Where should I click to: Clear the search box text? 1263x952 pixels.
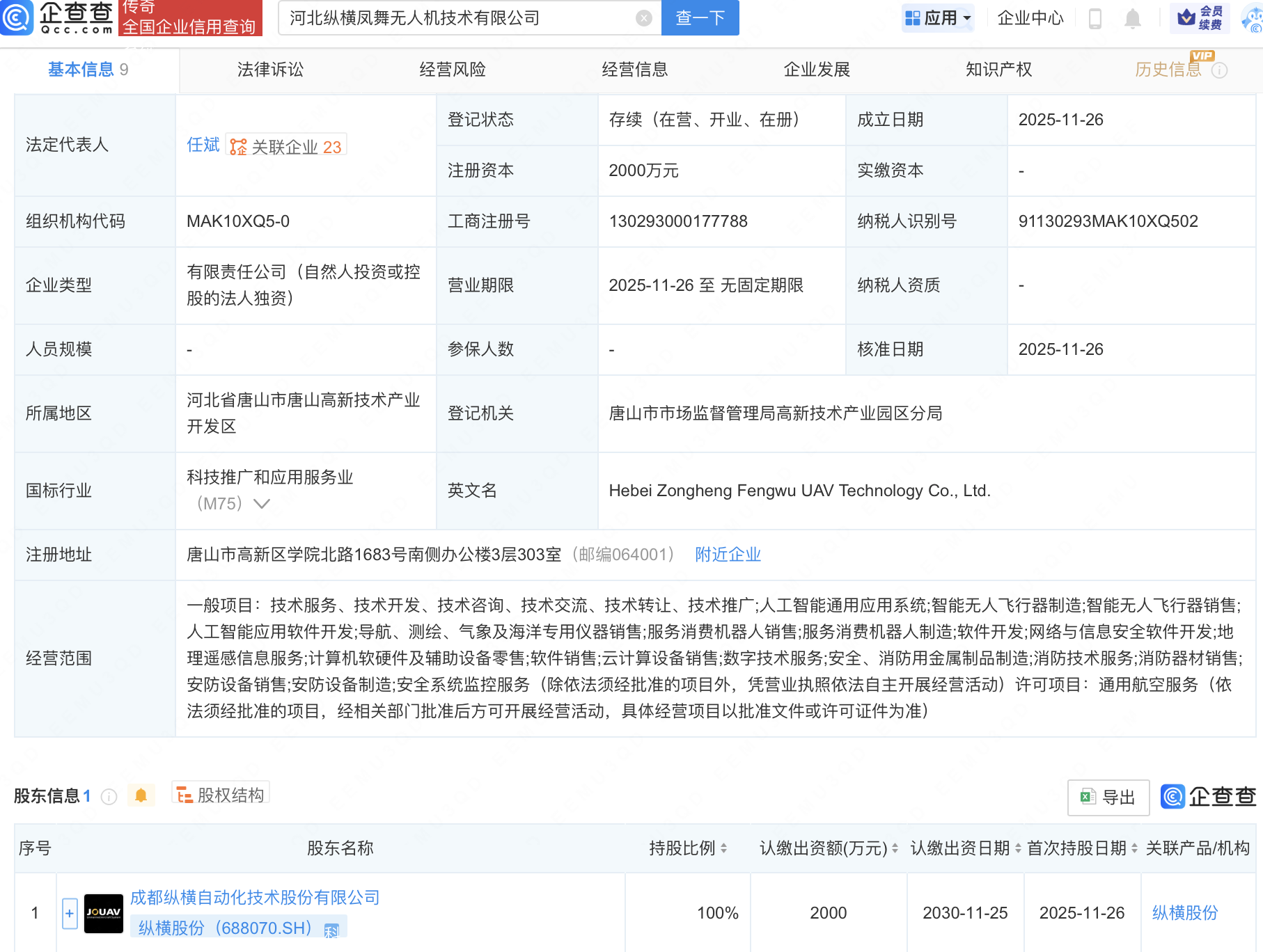pos(644,18)
